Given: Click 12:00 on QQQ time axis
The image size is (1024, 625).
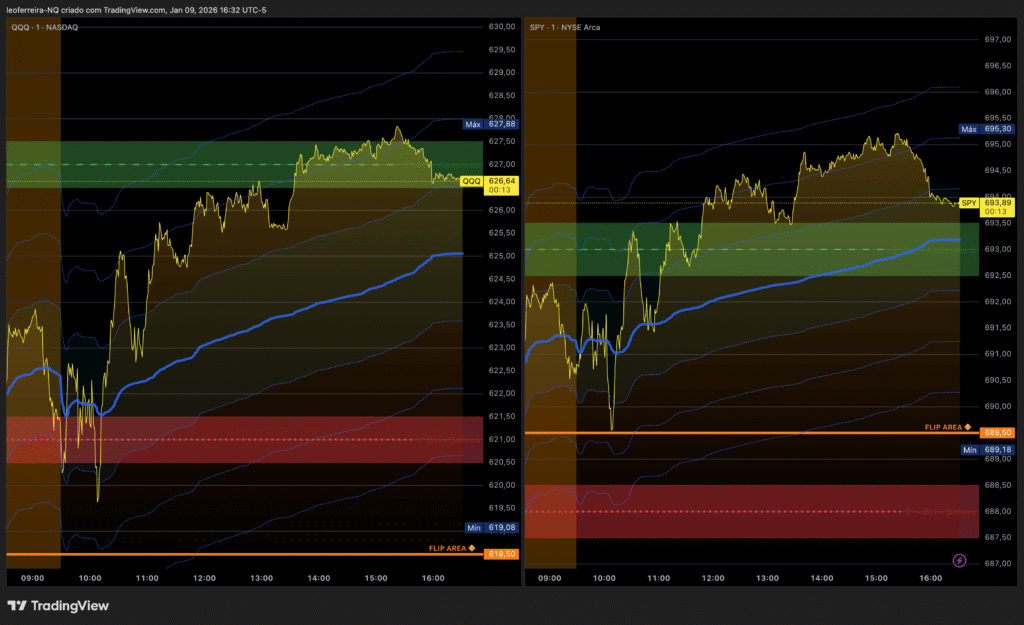Looking at the screenshot, I should click(x=204, y=578).
